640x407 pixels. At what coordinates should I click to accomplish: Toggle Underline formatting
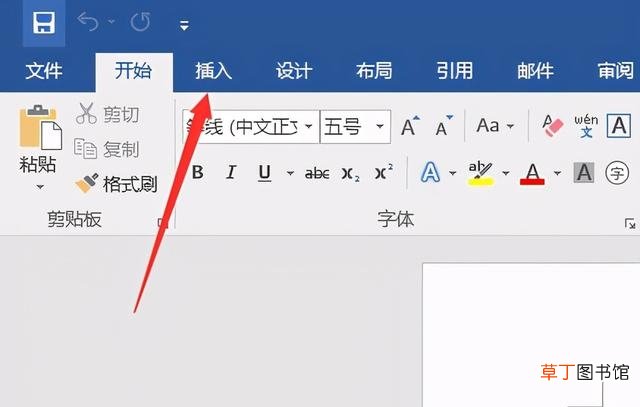pos(264,173)
